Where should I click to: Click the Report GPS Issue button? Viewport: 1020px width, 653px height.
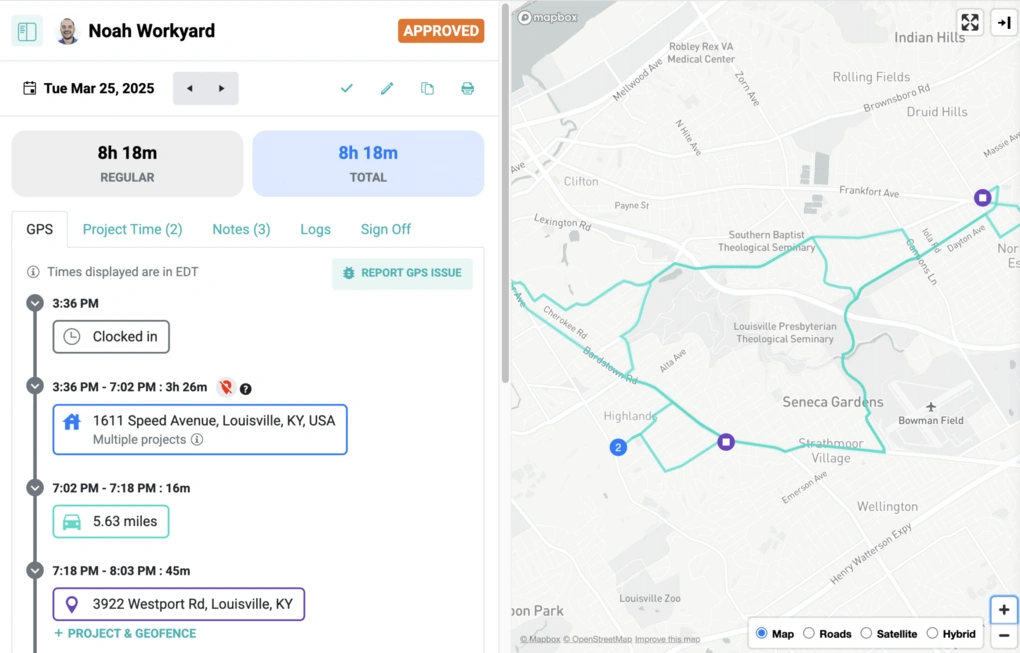[403, 273]
